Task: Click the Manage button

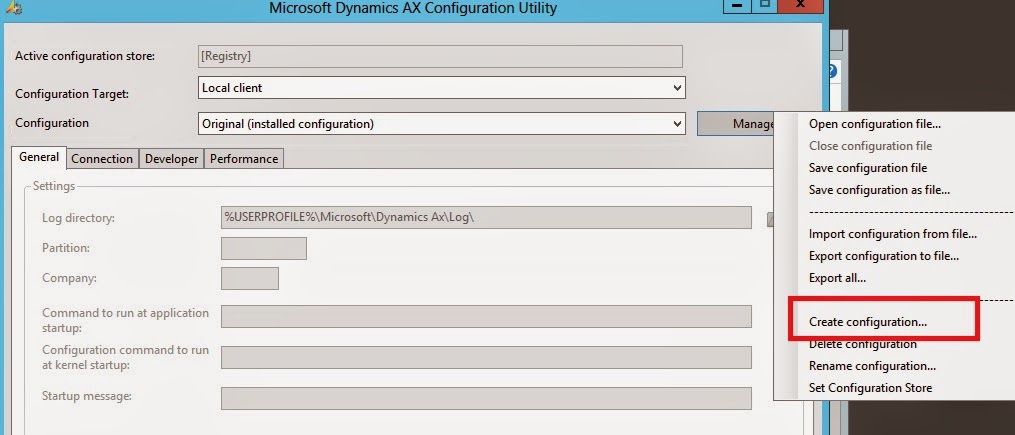Action: pyautogui.click(x=735, y=123)
